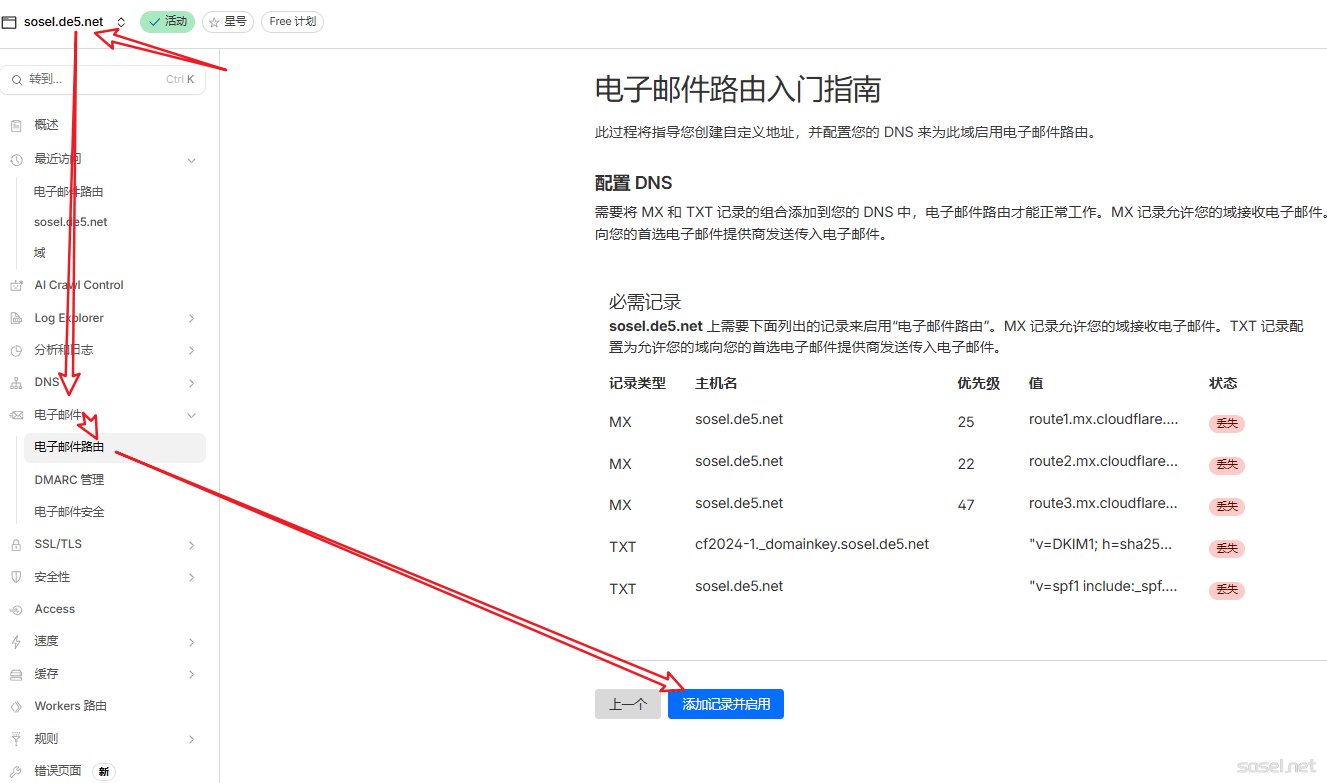
Task: Click the 转到... search field
Action: [x=102, y=79]
